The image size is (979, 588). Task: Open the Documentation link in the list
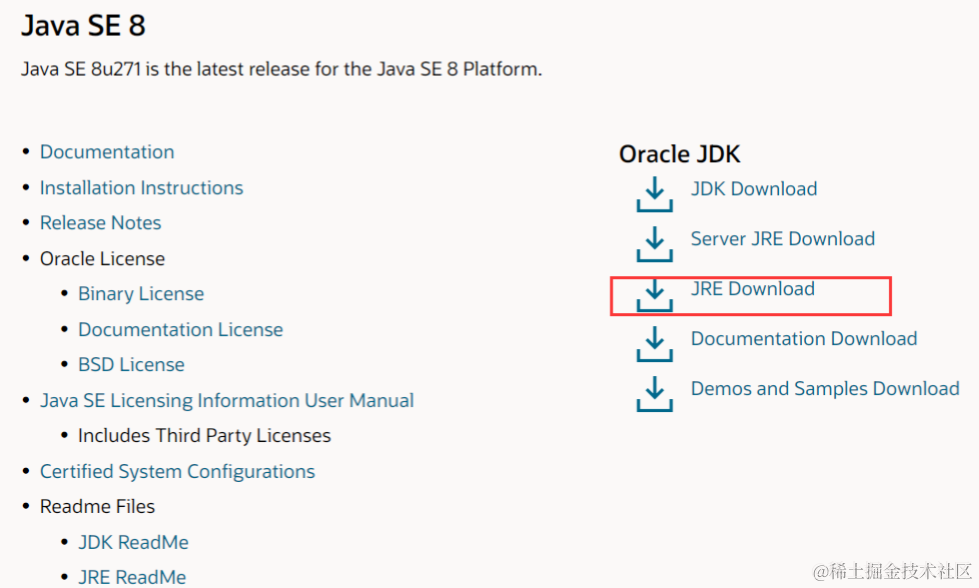[x=107, y=152]
